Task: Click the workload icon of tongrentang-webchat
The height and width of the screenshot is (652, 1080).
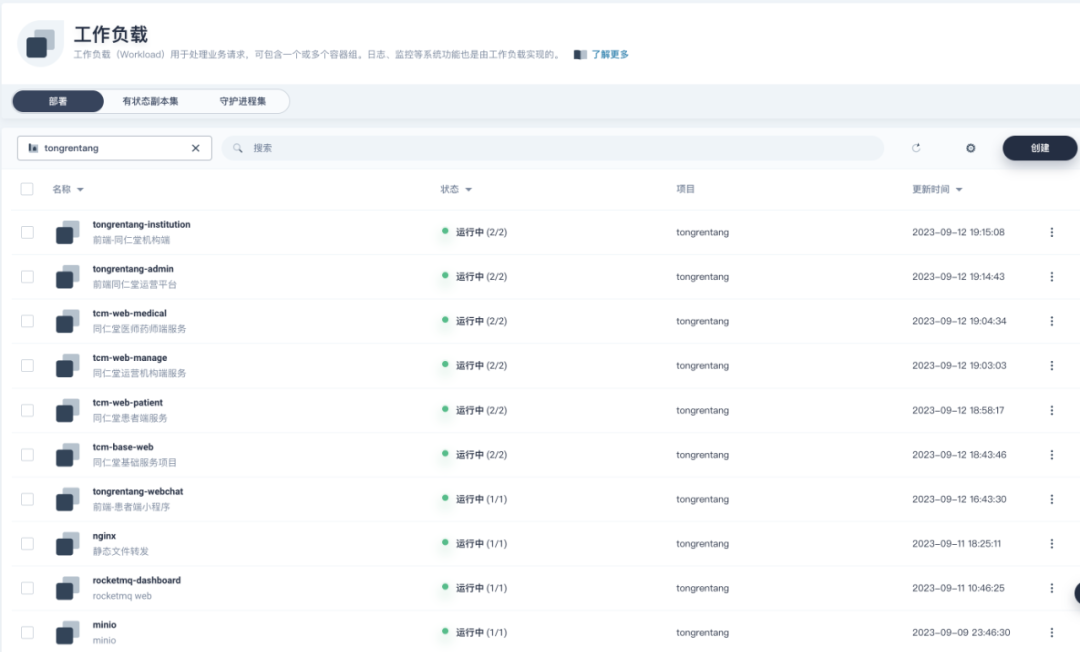Action: click(68, 499)
